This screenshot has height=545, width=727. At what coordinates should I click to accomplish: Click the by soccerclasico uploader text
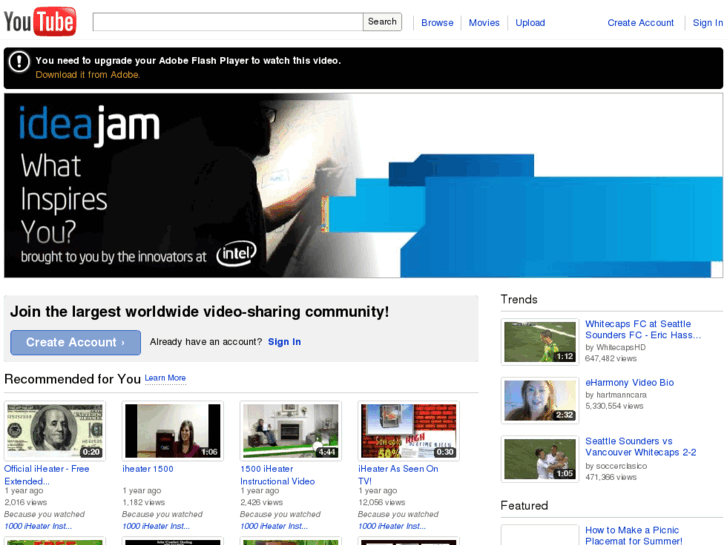click(x=616, y=466)
